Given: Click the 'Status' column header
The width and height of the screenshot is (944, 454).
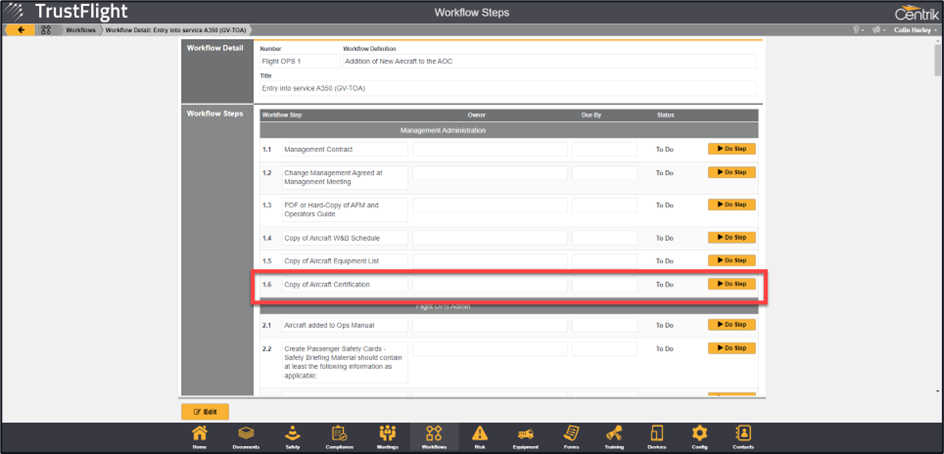Looking at the screenshot, I should [x=665, y=115].
